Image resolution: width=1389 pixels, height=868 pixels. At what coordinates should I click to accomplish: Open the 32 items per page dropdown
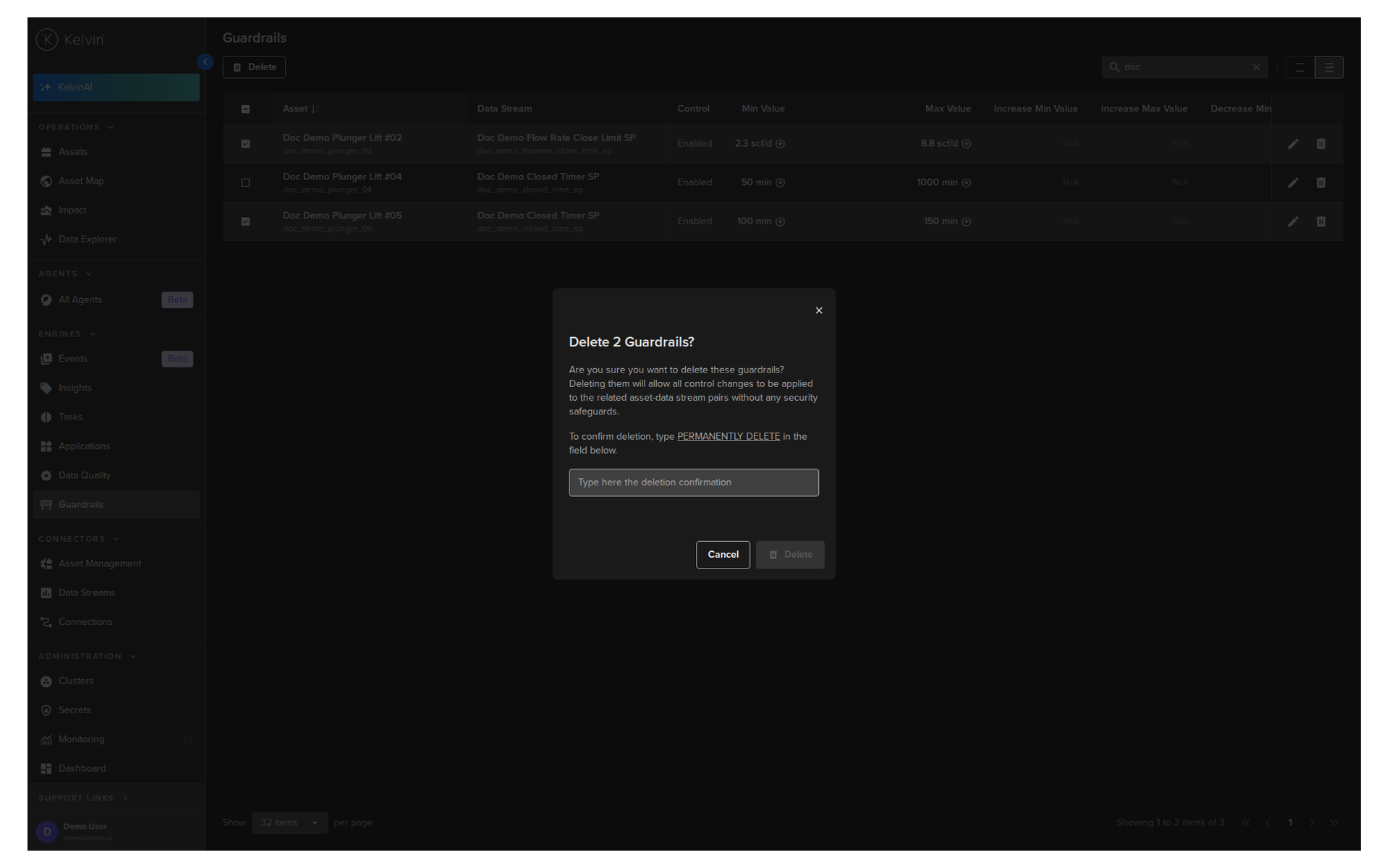[x=289, y=822]
